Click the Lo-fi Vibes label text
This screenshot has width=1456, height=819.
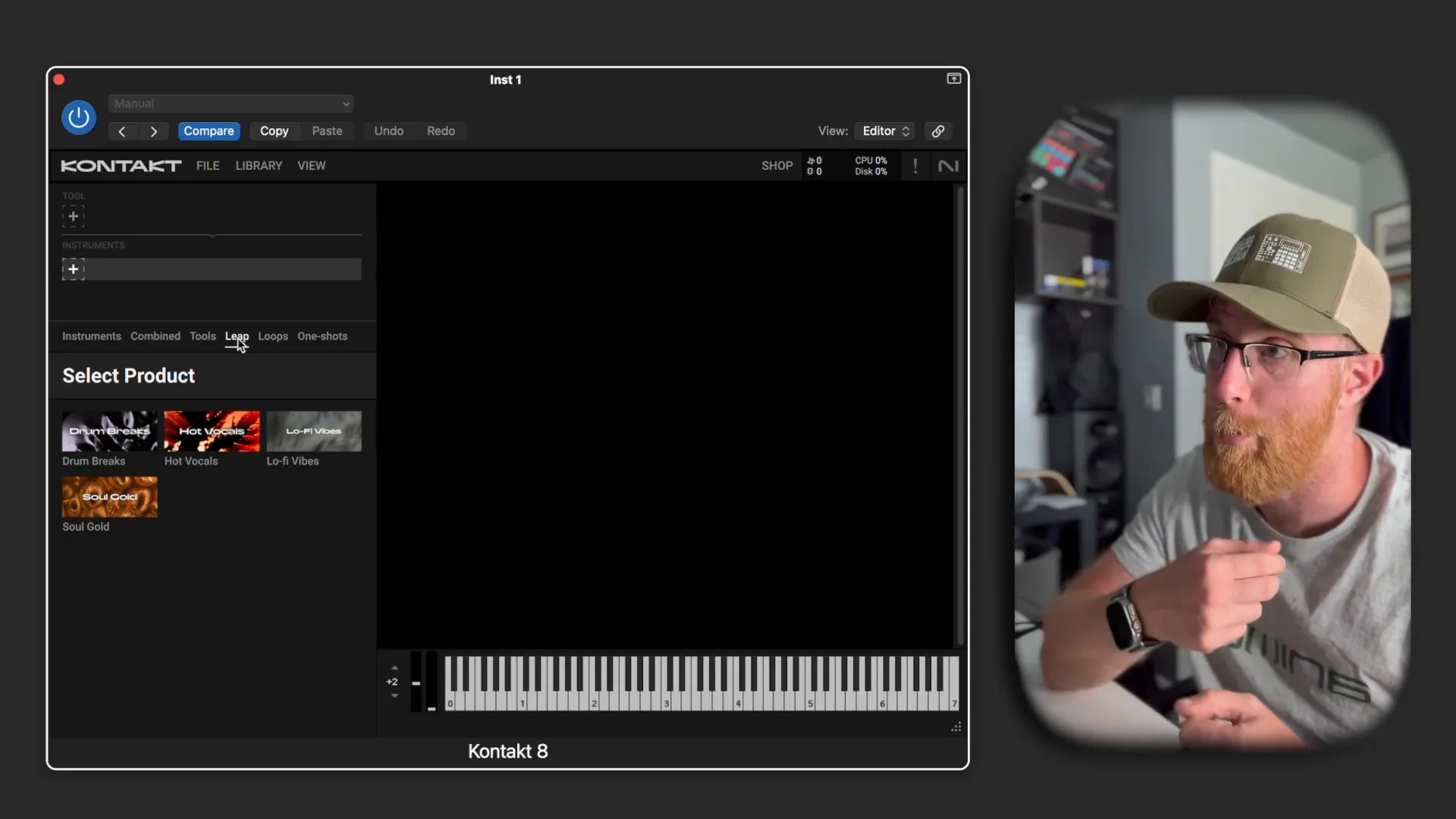[293, 461]
